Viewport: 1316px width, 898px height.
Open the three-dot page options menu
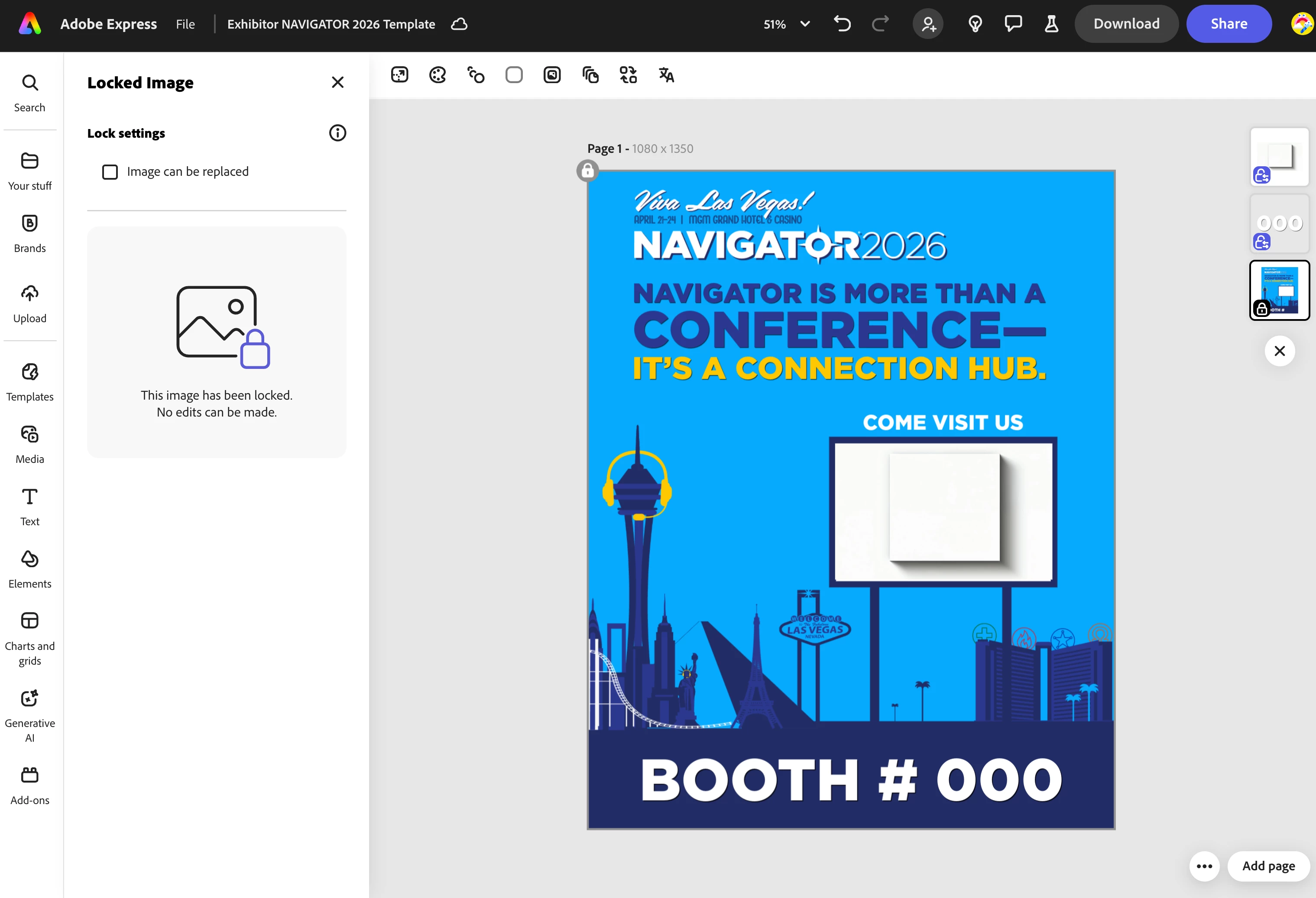coord(1204,866)
